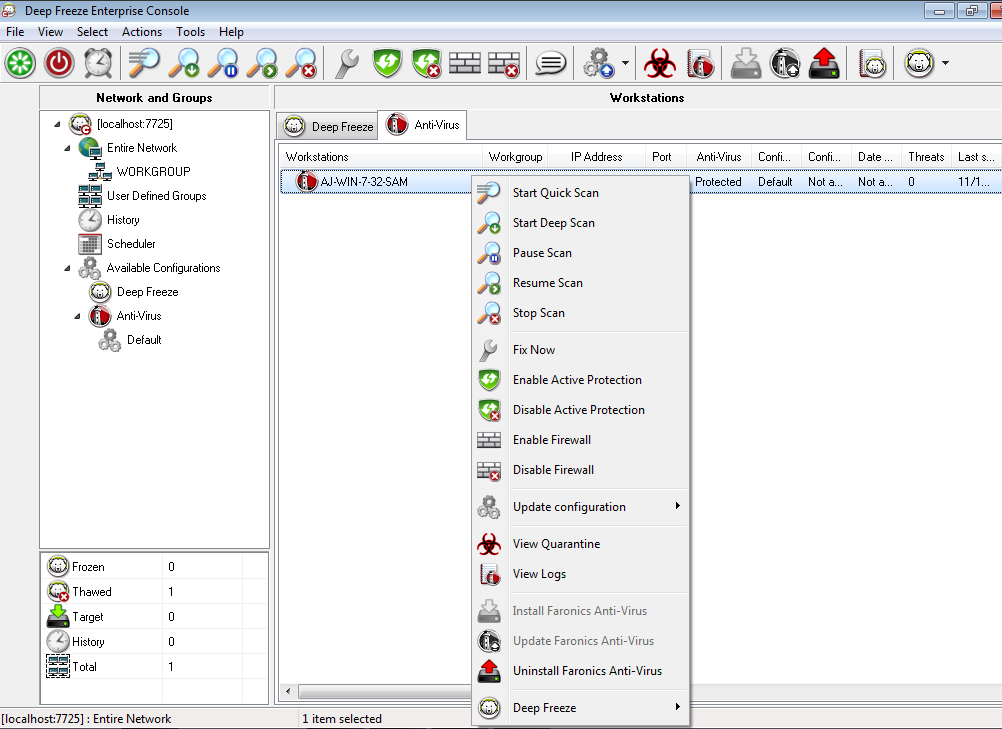Click the green shield Enable Active Protection toolbar icon
The width and height of the screenshot is (1002, 729).
tap(387, 63)
